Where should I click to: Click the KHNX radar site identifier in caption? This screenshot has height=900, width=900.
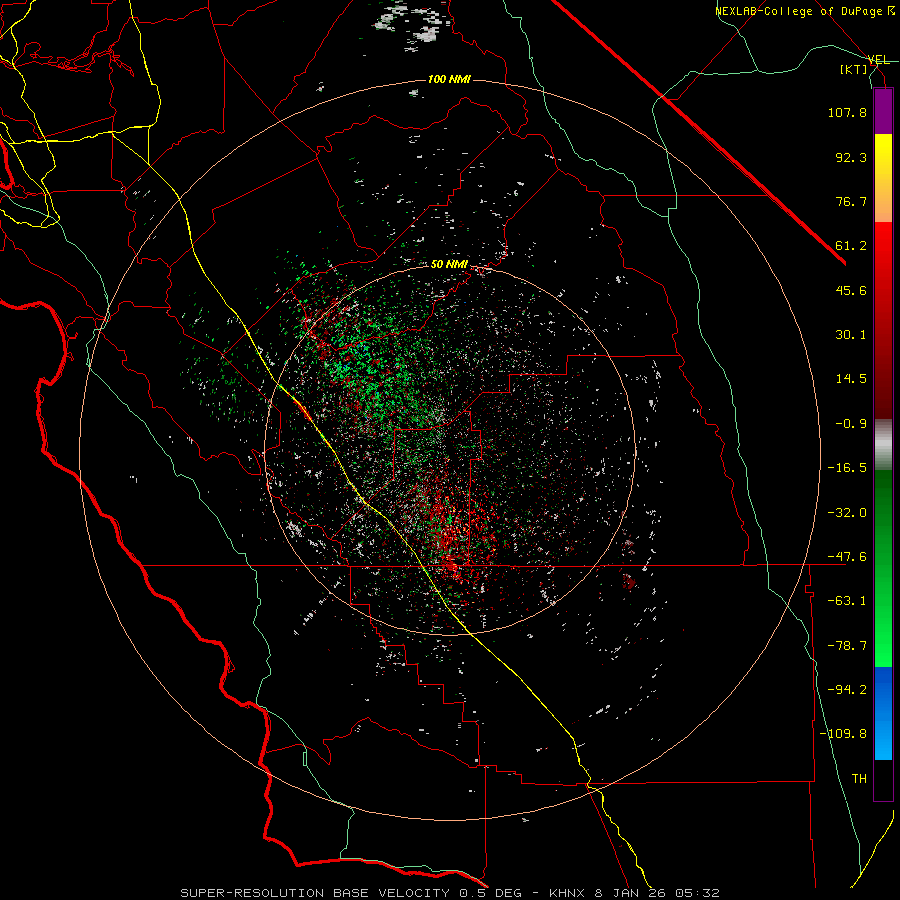[565, 893]
